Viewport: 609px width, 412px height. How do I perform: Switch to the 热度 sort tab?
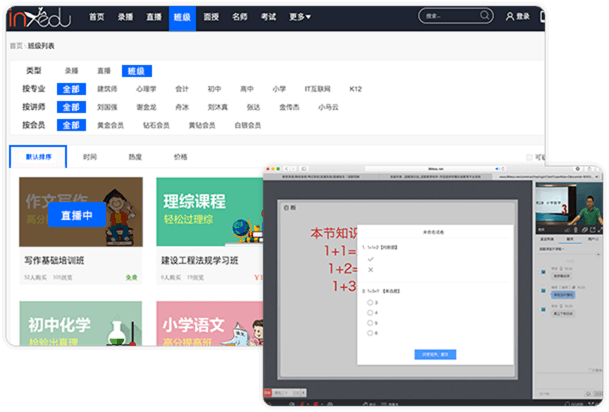click(x=135, y=157)
